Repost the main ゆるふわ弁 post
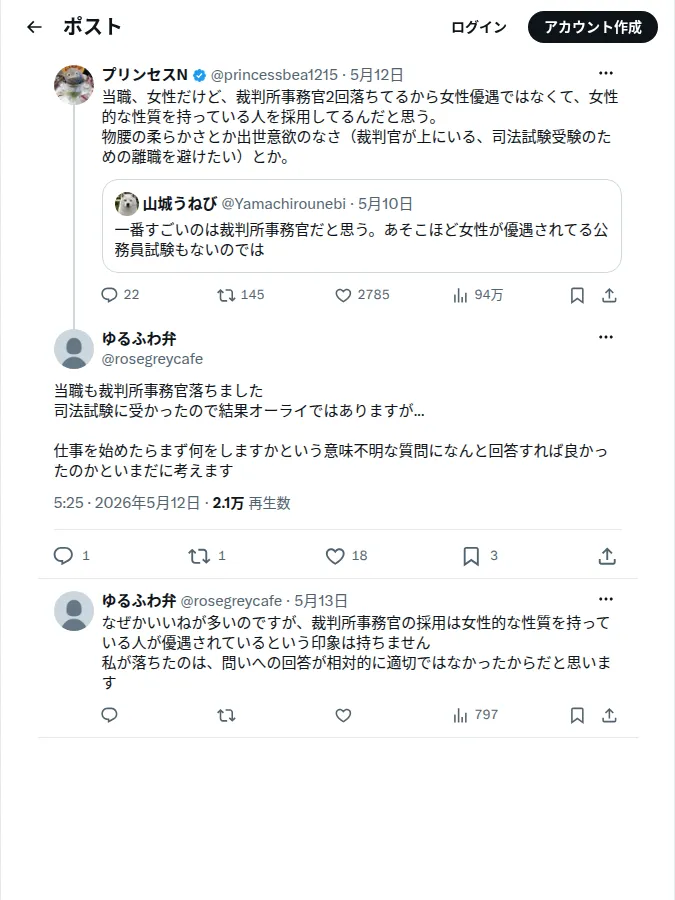675x900 pixels. pyautogui.click(x=199, y=556)
